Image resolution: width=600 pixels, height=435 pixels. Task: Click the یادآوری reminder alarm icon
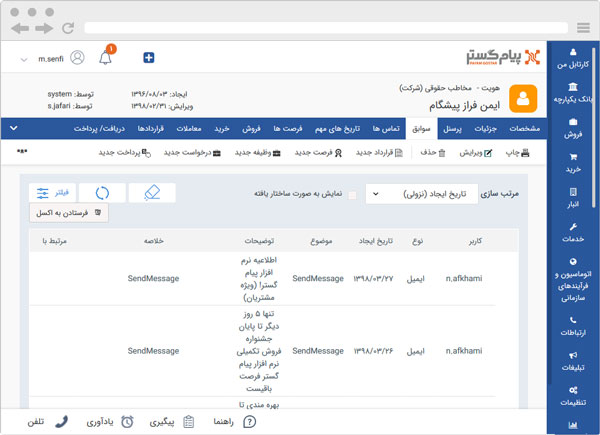127,421
